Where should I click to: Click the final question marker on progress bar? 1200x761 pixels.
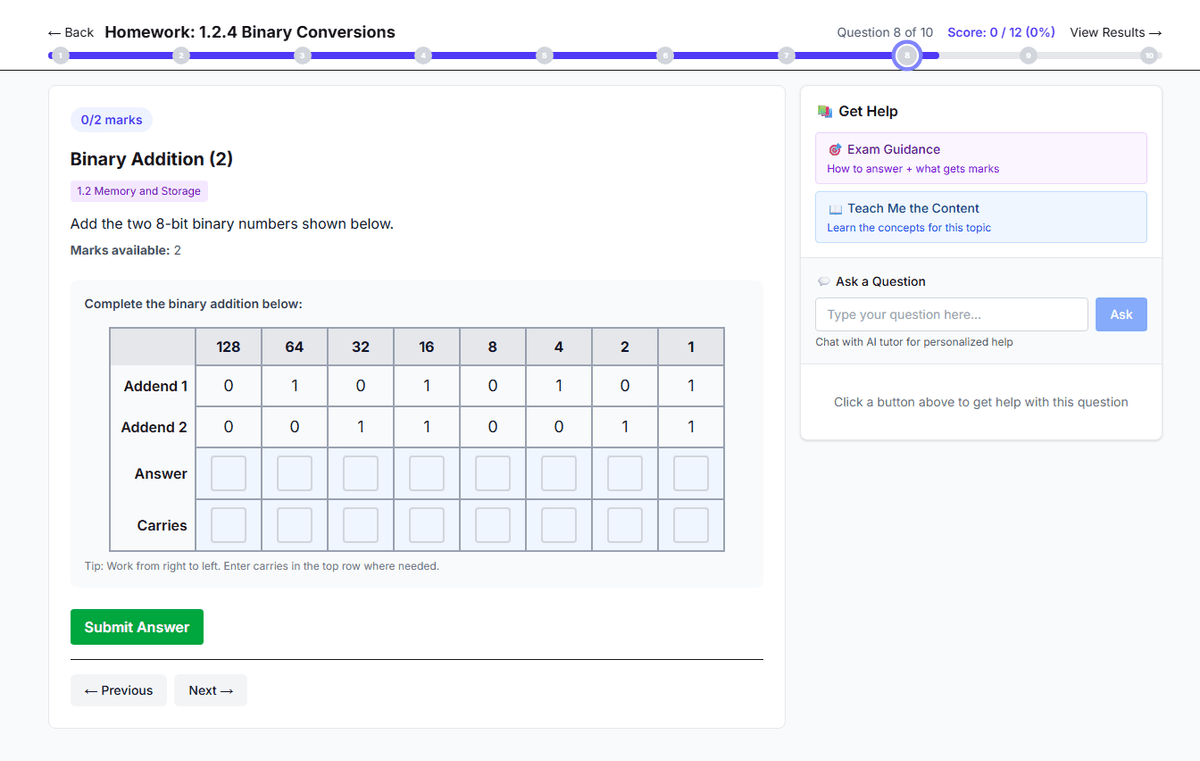click(1149, 55)
